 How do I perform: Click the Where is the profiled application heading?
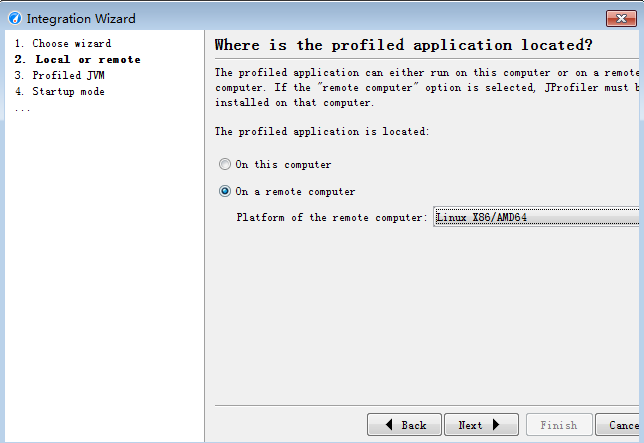(403, 45)
